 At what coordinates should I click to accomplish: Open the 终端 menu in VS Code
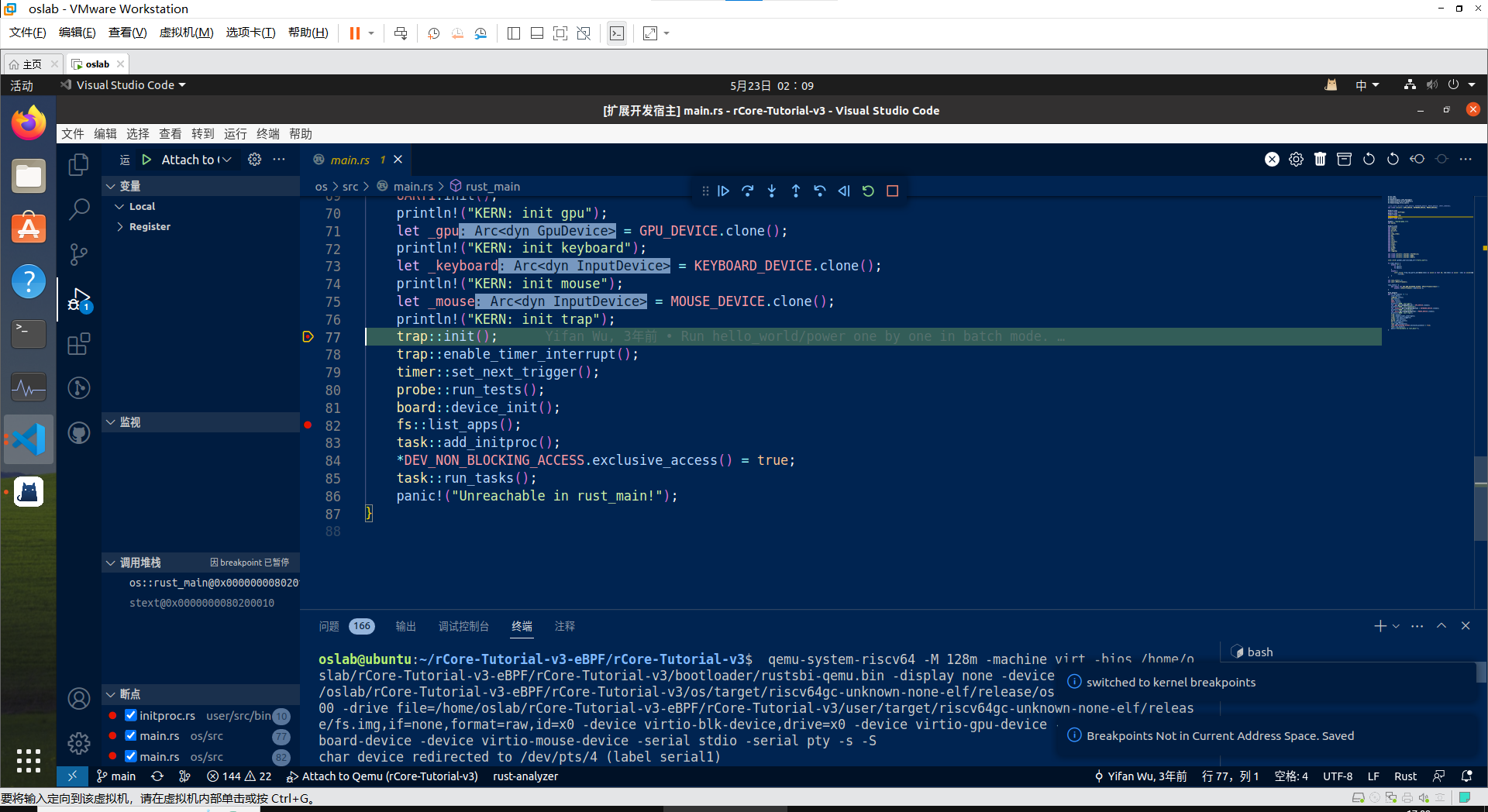268,134
